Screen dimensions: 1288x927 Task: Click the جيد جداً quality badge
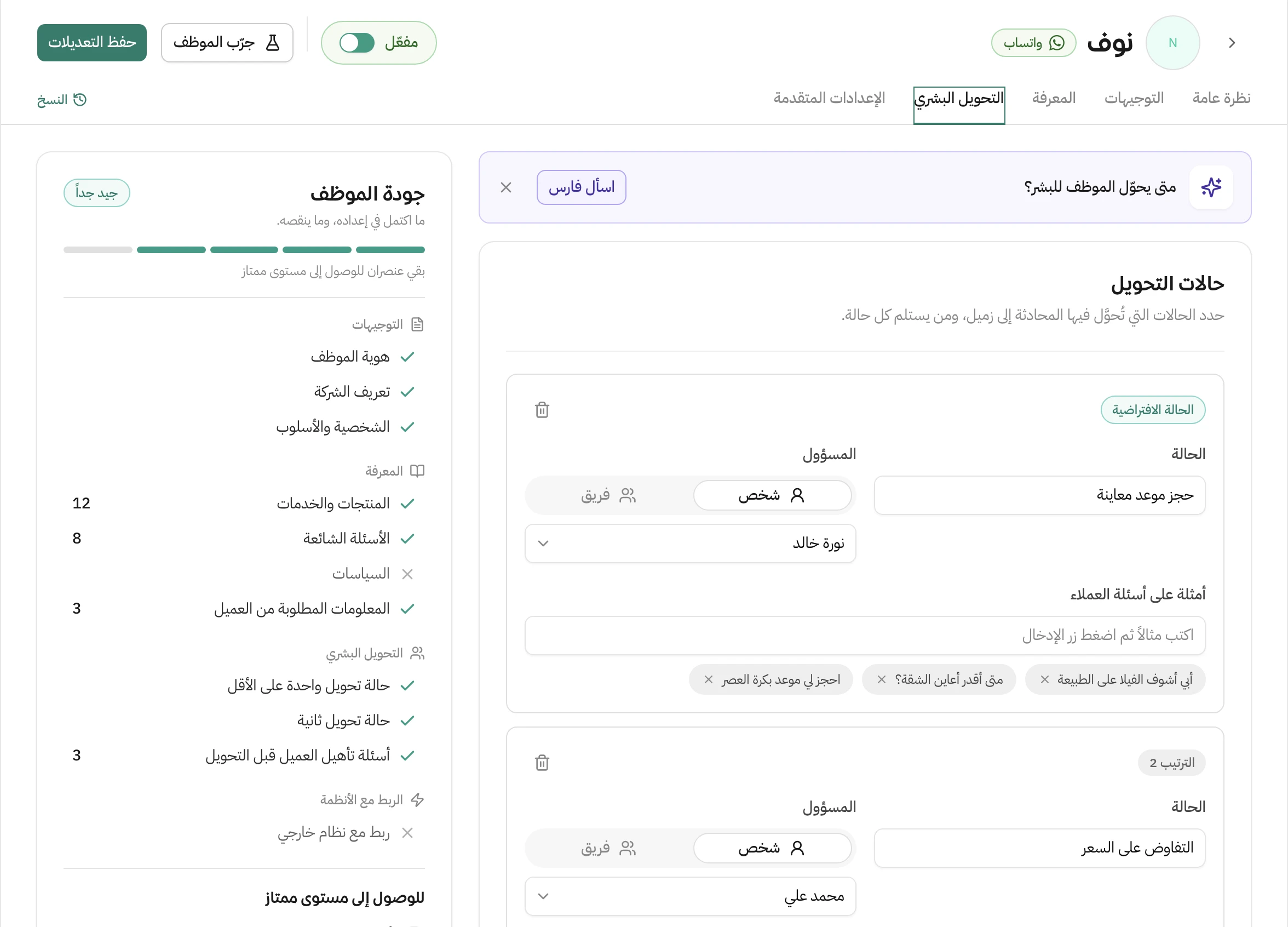tap(96, 193)
